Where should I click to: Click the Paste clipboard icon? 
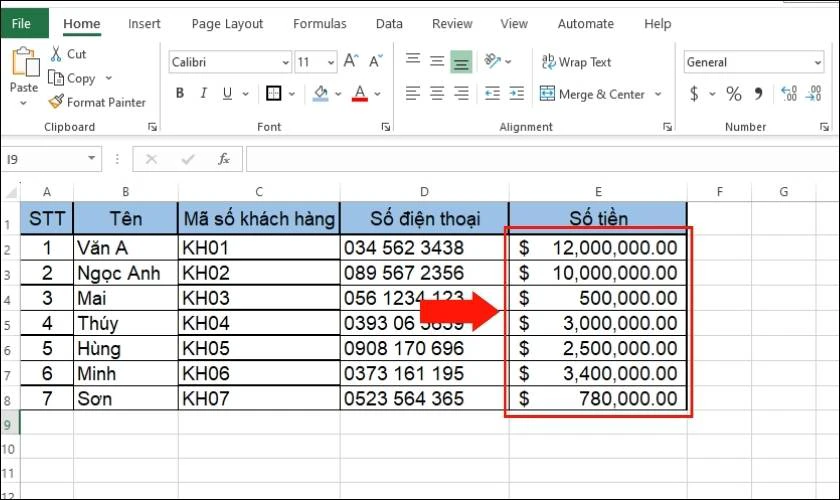[x=25, y=61]
